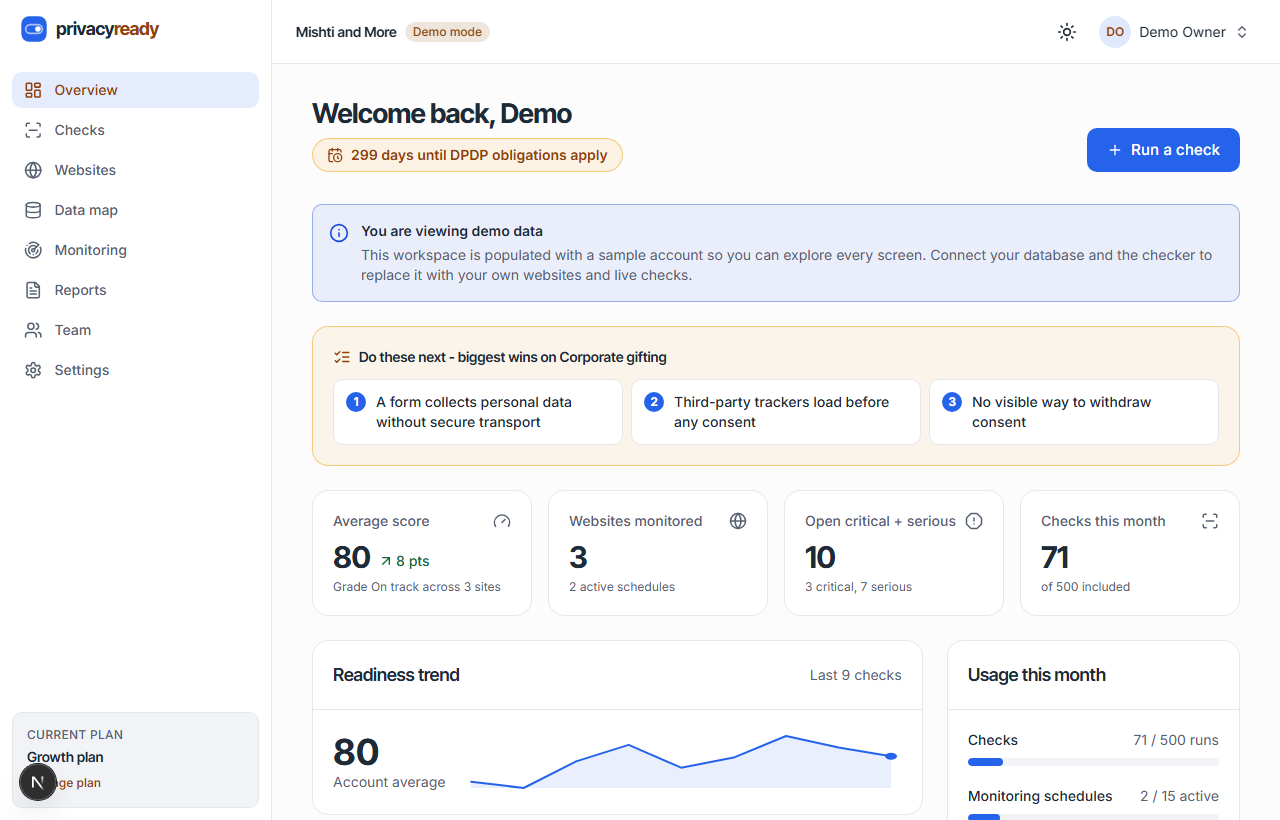This screenshot has width=1280, height=820.
Task: Click the Data map database icon
Action: pos(33,210)
